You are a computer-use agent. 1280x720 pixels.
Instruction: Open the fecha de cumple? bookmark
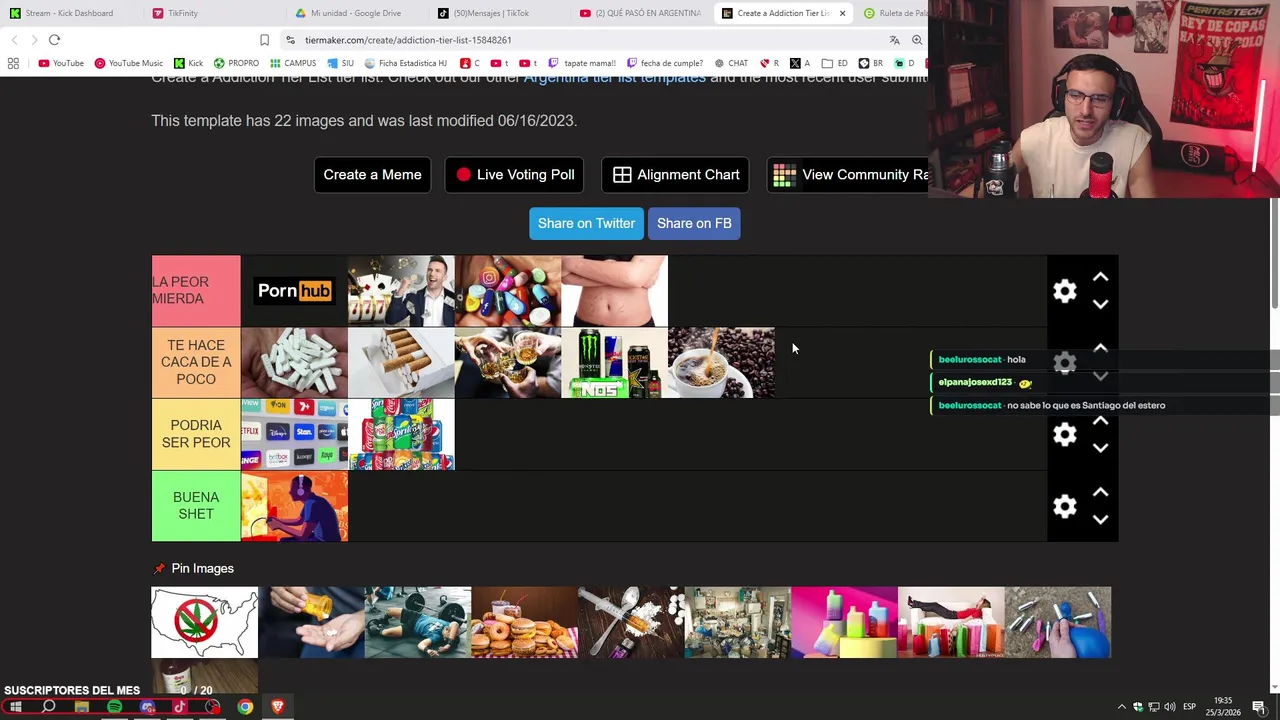point(665,63)
